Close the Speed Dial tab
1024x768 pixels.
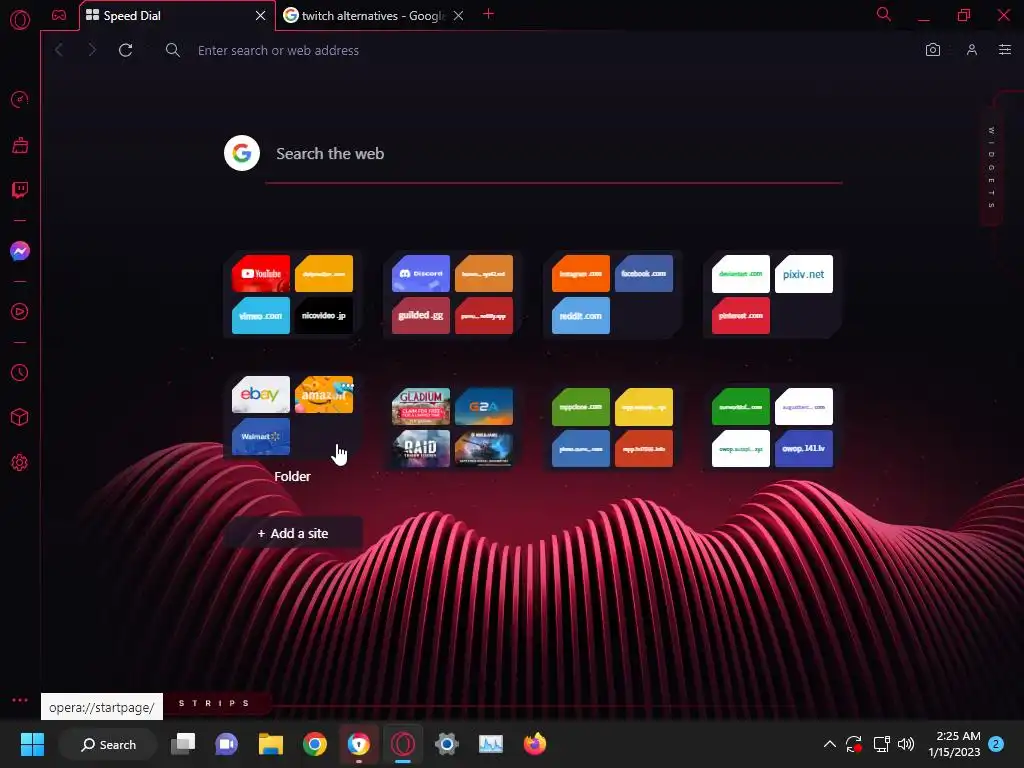261,16
